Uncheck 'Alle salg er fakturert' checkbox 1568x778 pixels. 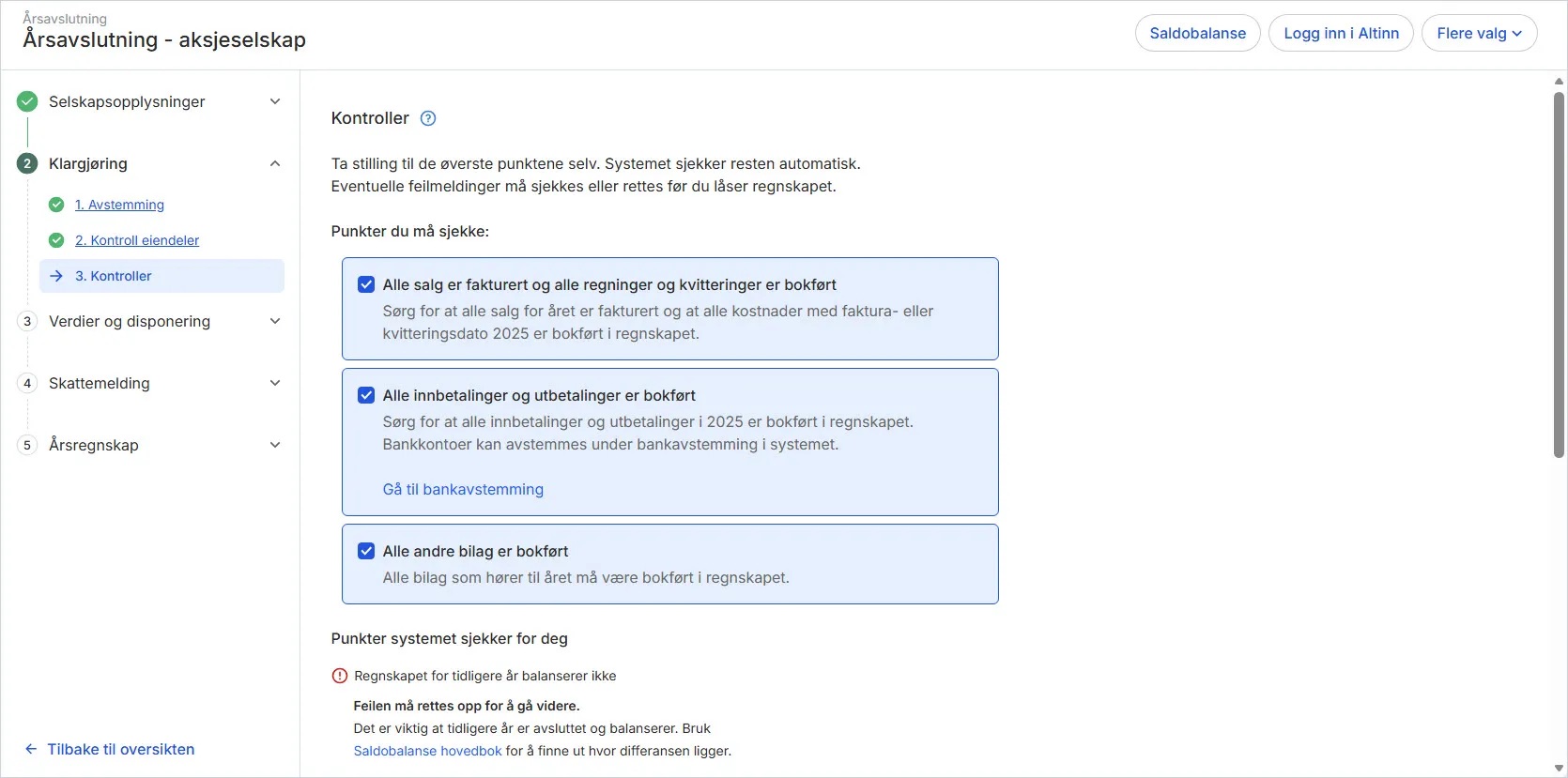[366, 284]
